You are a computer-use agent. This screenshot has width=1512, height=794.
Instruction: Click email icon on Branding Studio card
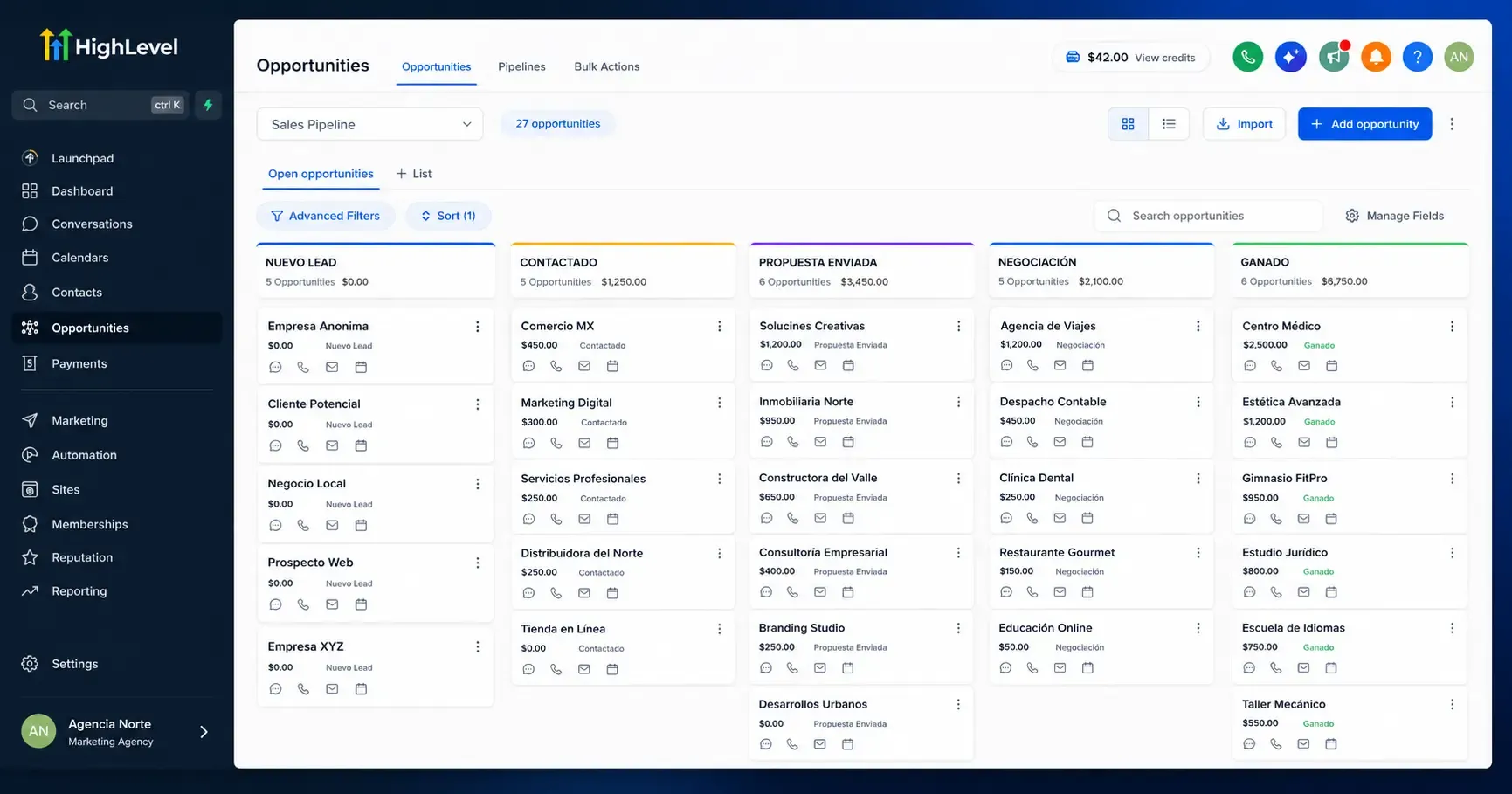(x=819, y=668)
